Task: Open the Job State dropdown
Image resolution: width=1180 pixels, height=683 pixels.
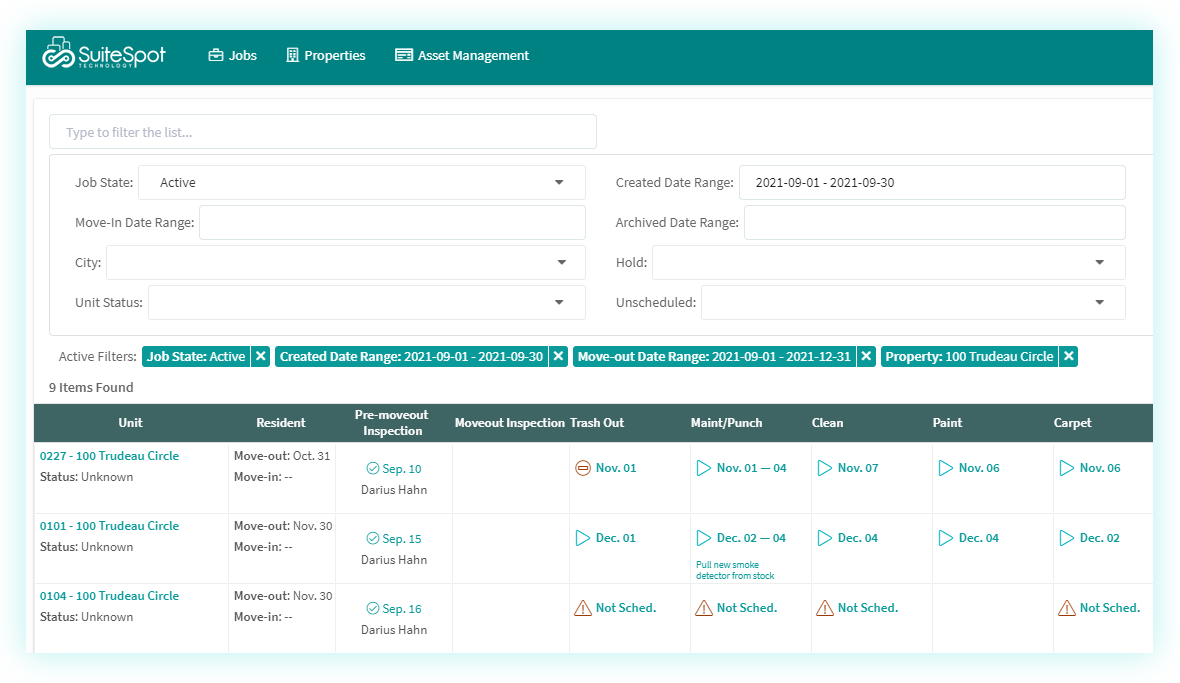Action: point(558,183)
